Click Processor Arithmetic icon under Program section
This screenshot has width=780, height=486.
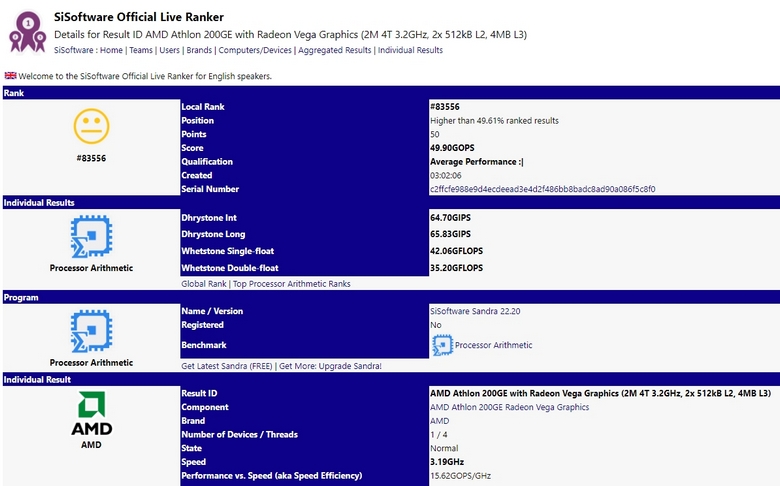click(x=91, y=331)
